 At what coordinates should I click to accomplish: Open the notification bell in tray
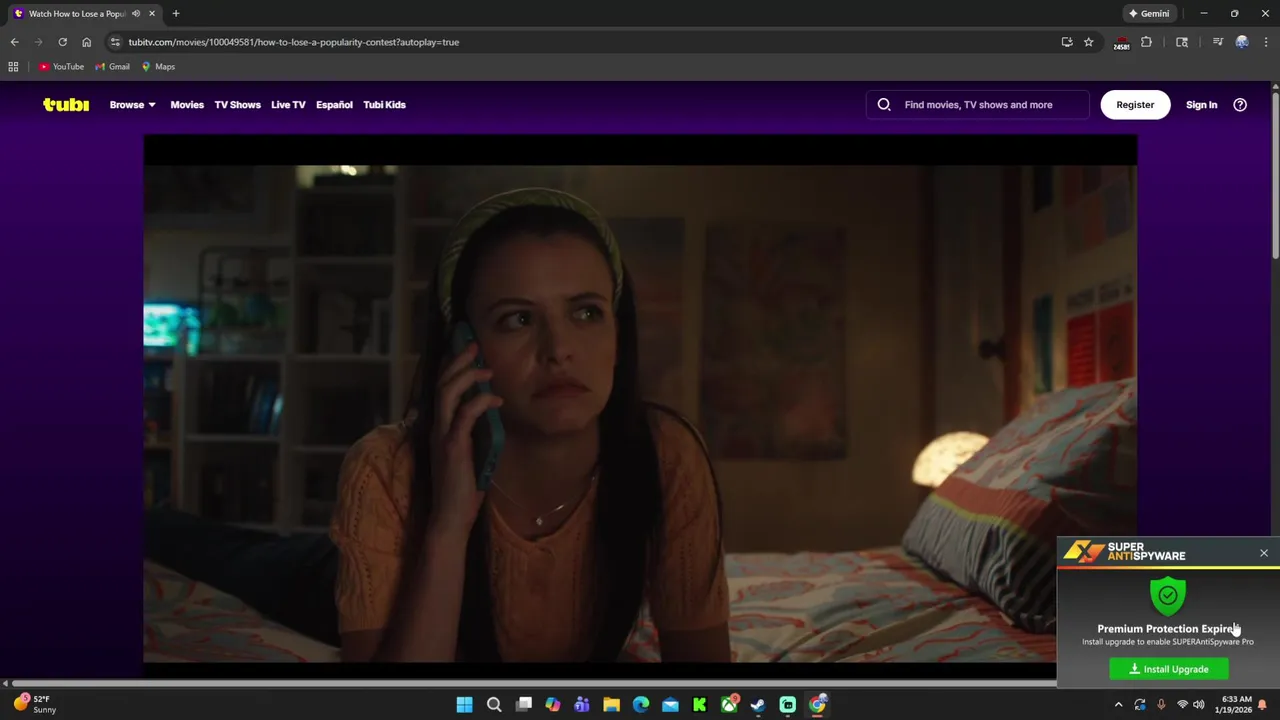1262,705
